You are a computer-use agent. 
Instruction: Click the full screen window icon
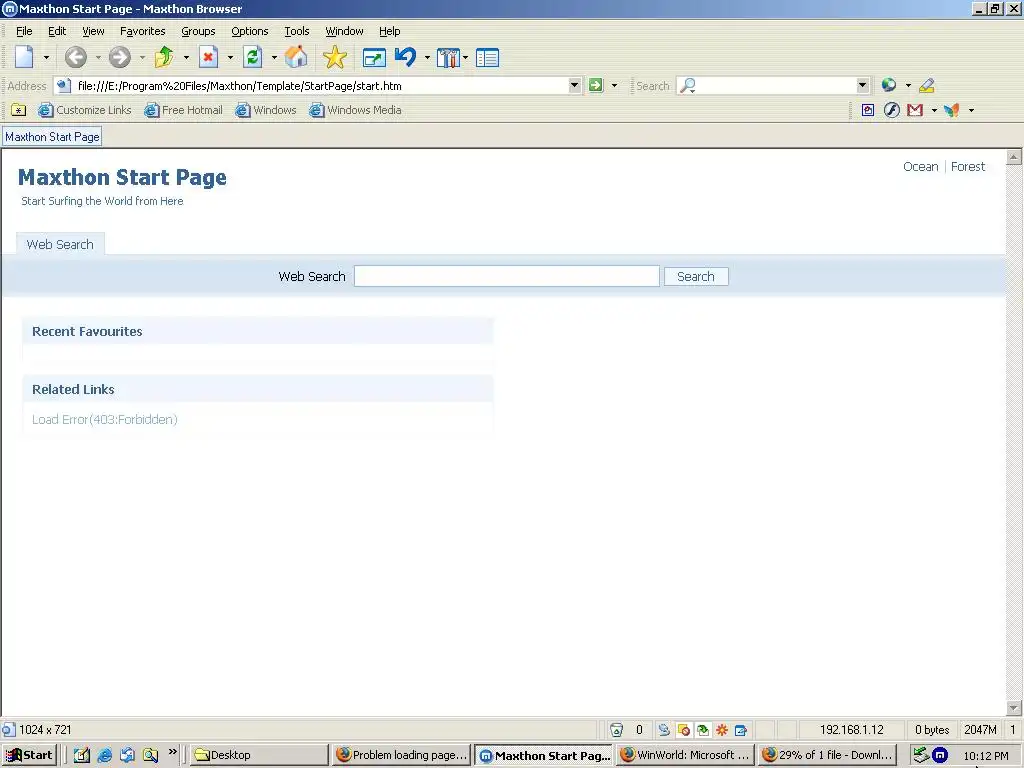[x=374, y=58]
